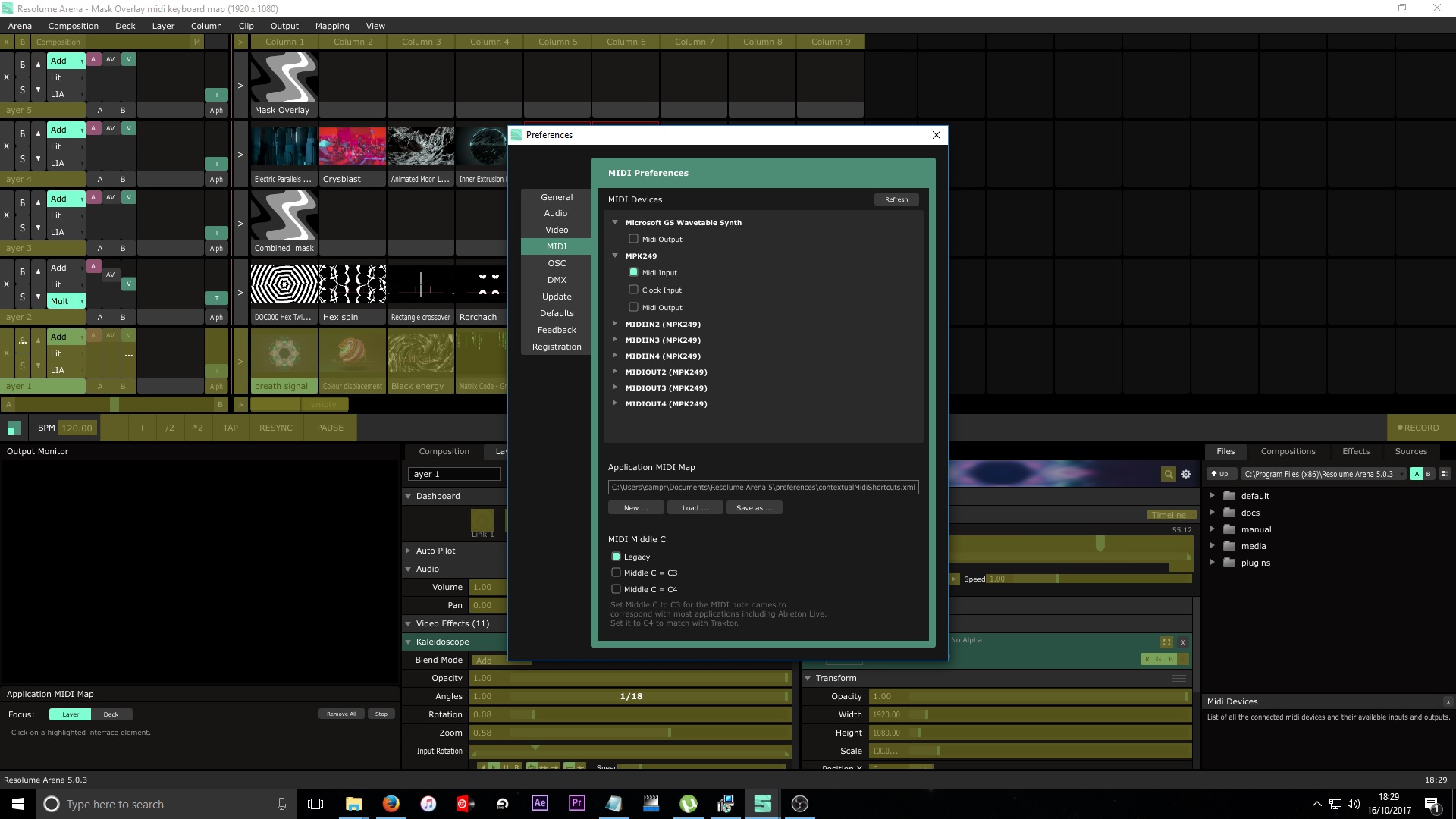Expand the MIDIIN2 (MPK249) device
Screen dimensions: 1456x819
615,324
